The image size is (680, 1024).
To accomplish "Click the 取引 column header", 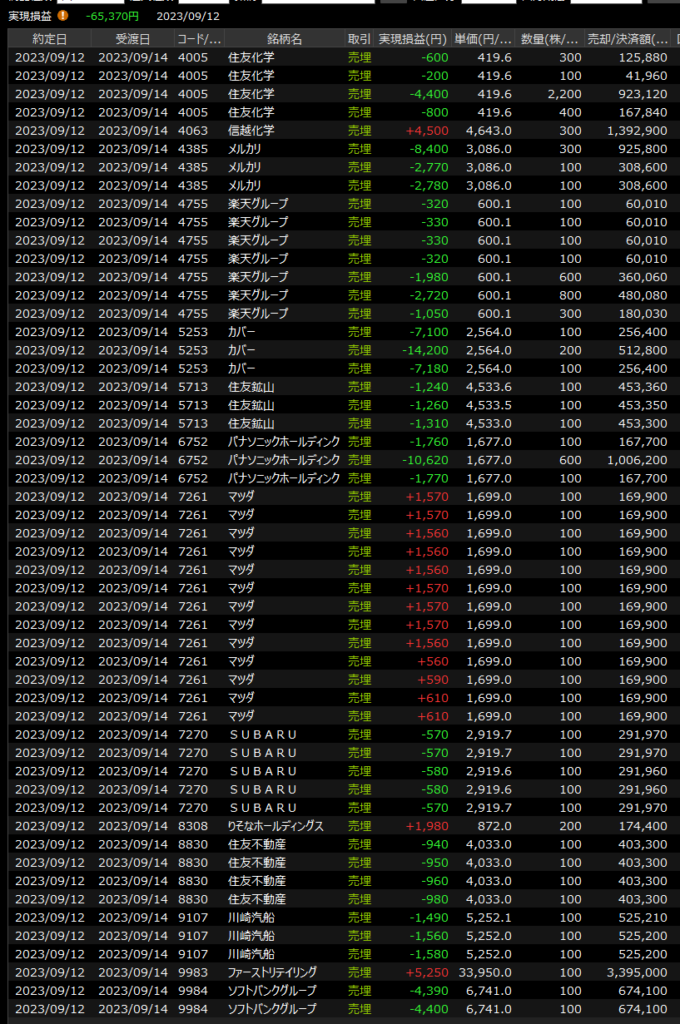I will (359, 38).
